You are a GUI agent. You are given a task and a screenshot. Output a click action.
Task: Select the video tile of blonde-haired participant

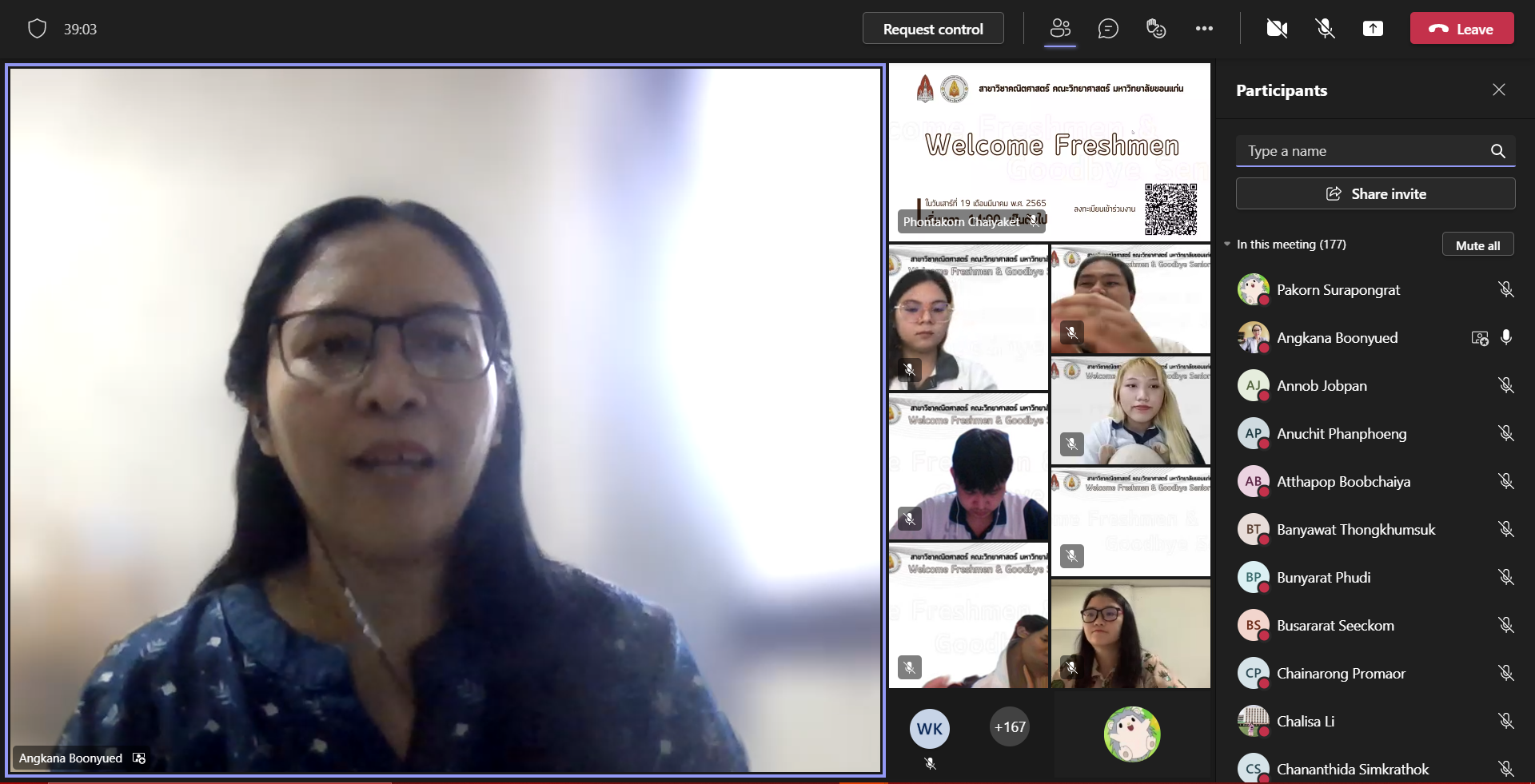1130,411
